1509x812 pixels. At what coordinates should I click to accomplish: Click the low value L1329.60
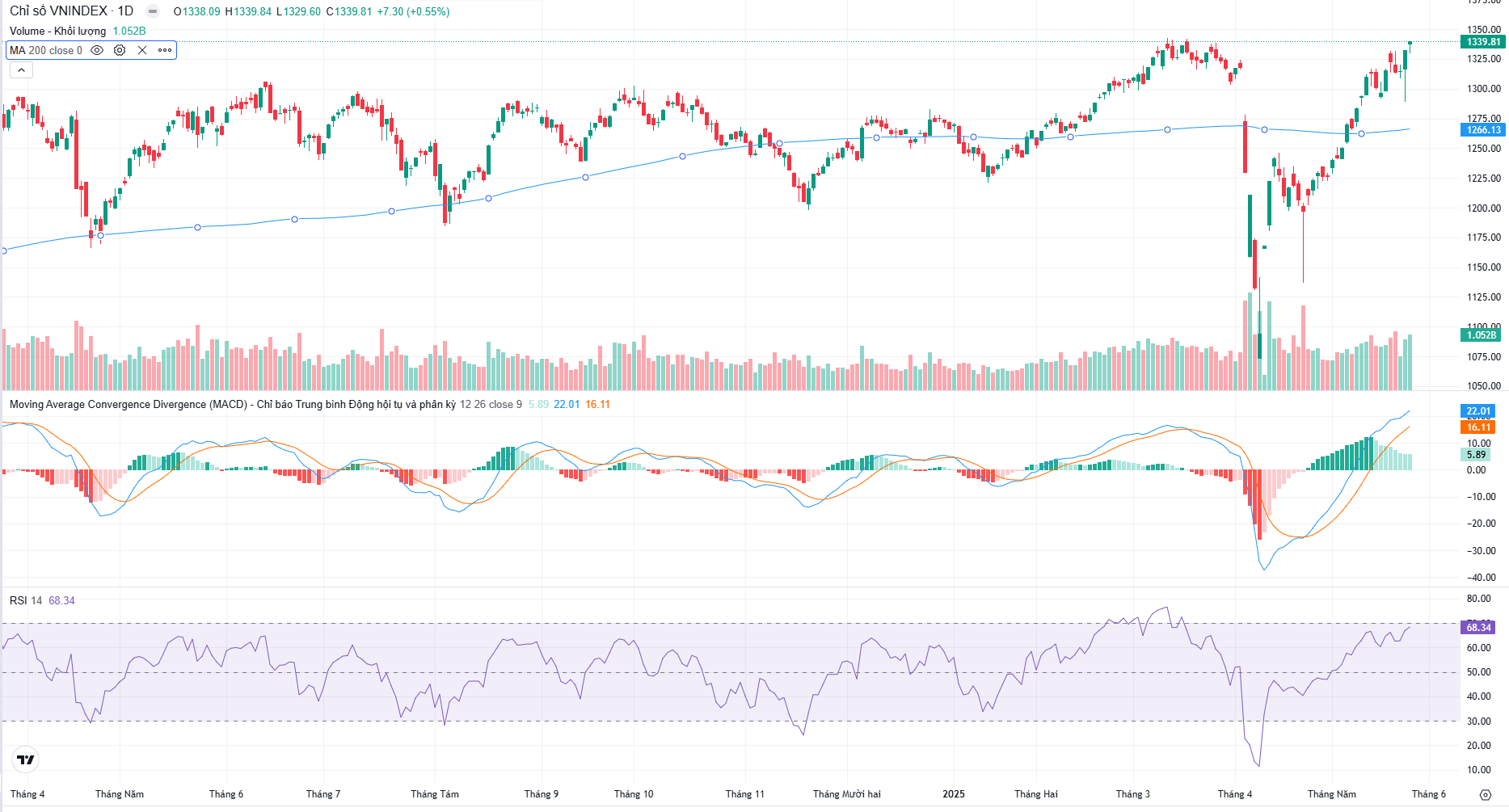[x=298, y=11]
